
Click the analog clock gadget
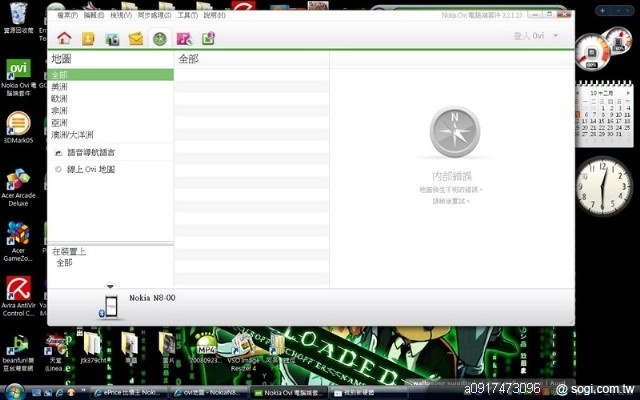point(604,186)
